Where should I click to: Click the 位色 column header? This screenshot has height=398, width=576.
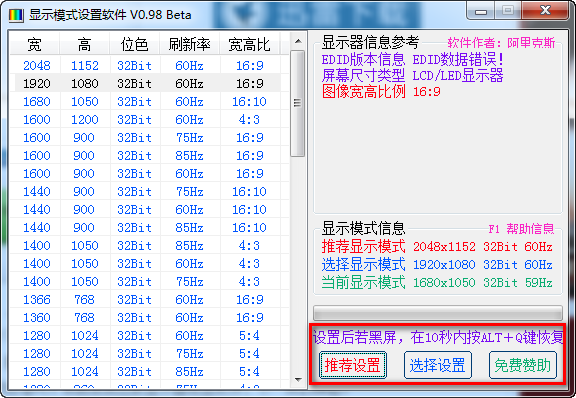[x=134, y=44]
